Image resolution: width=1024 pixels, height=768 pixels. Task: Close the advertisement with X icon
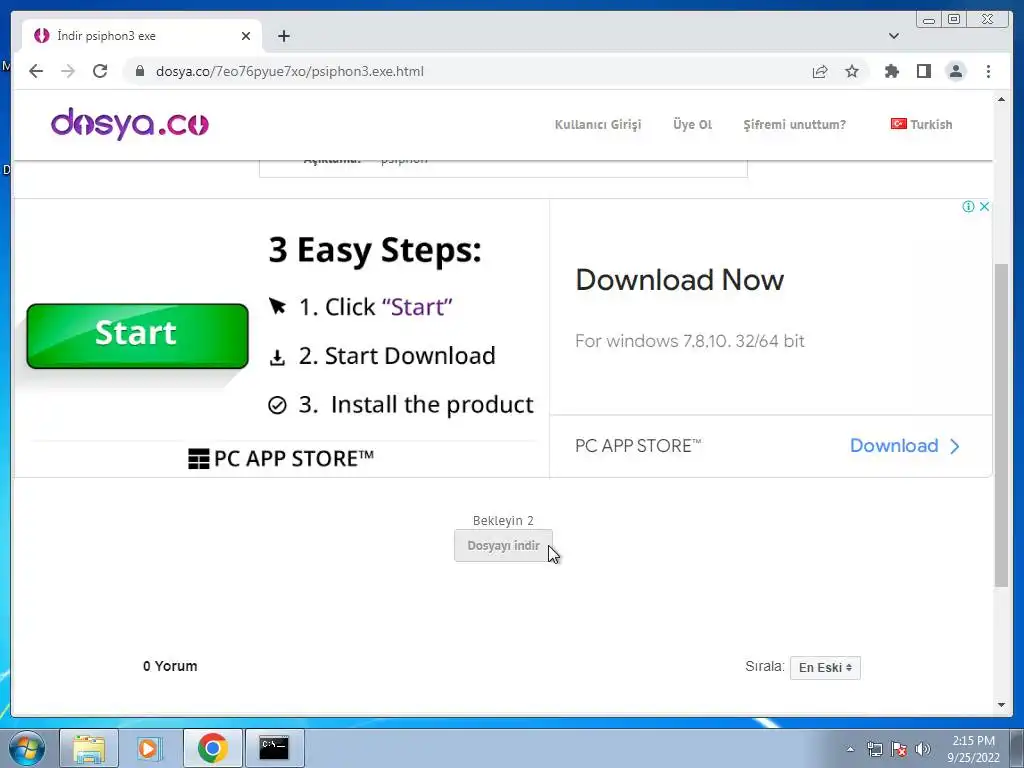pos(984,206)
